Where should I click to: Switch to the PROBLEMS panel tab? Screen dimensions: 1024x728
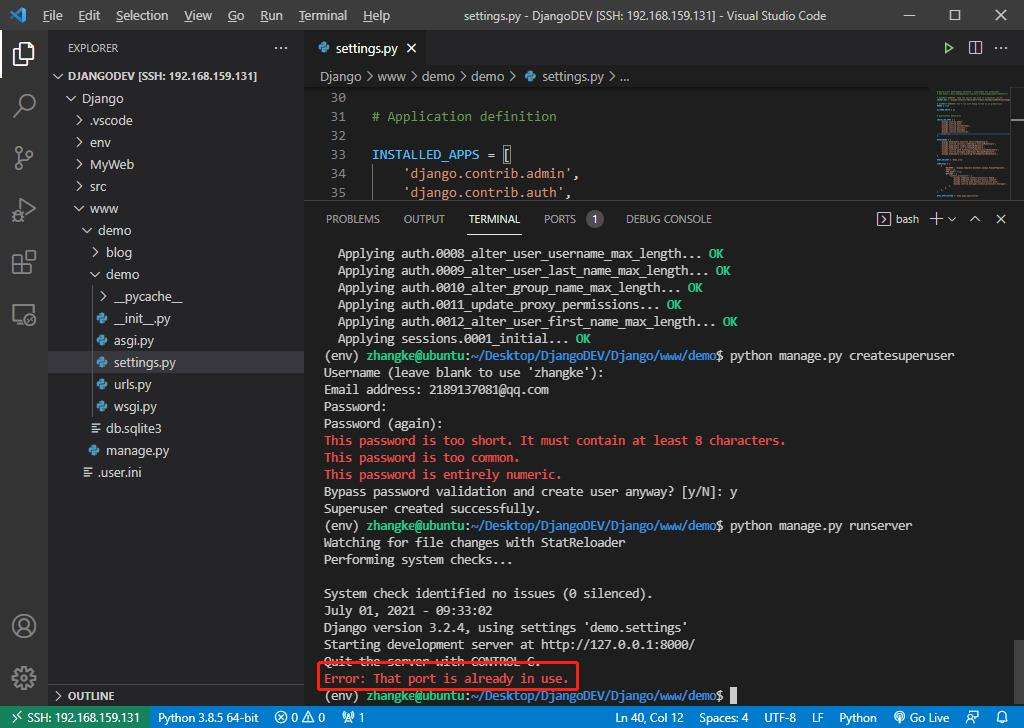point(353,219)
